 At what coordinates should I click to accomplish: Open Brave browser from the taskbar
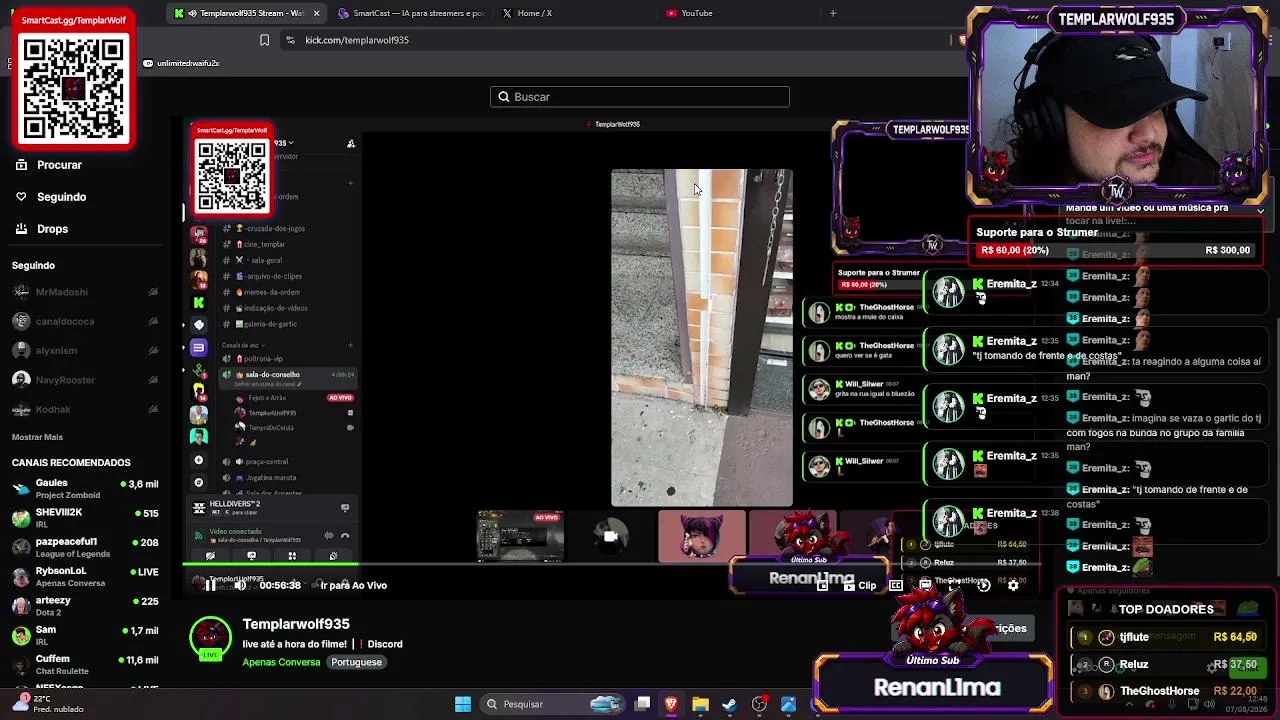point(672,704)
